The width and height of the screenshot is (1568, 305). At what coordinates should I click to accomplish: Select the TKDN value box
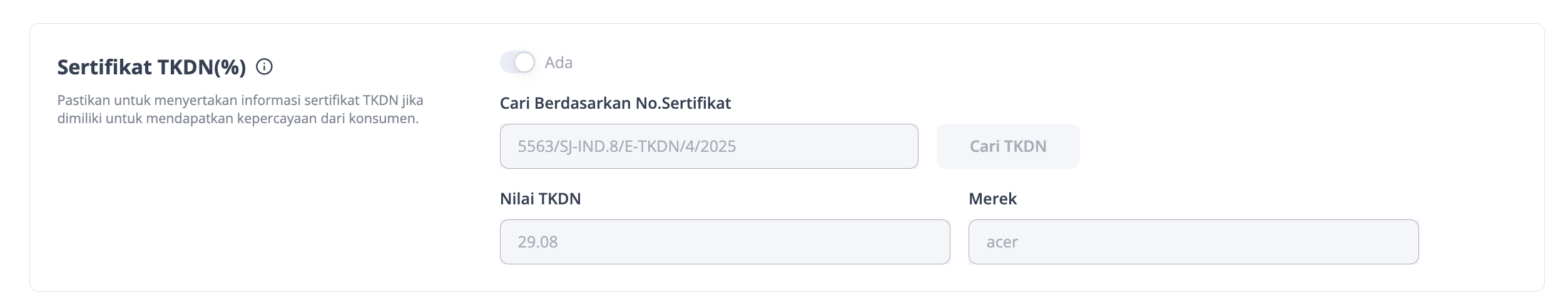725,242
